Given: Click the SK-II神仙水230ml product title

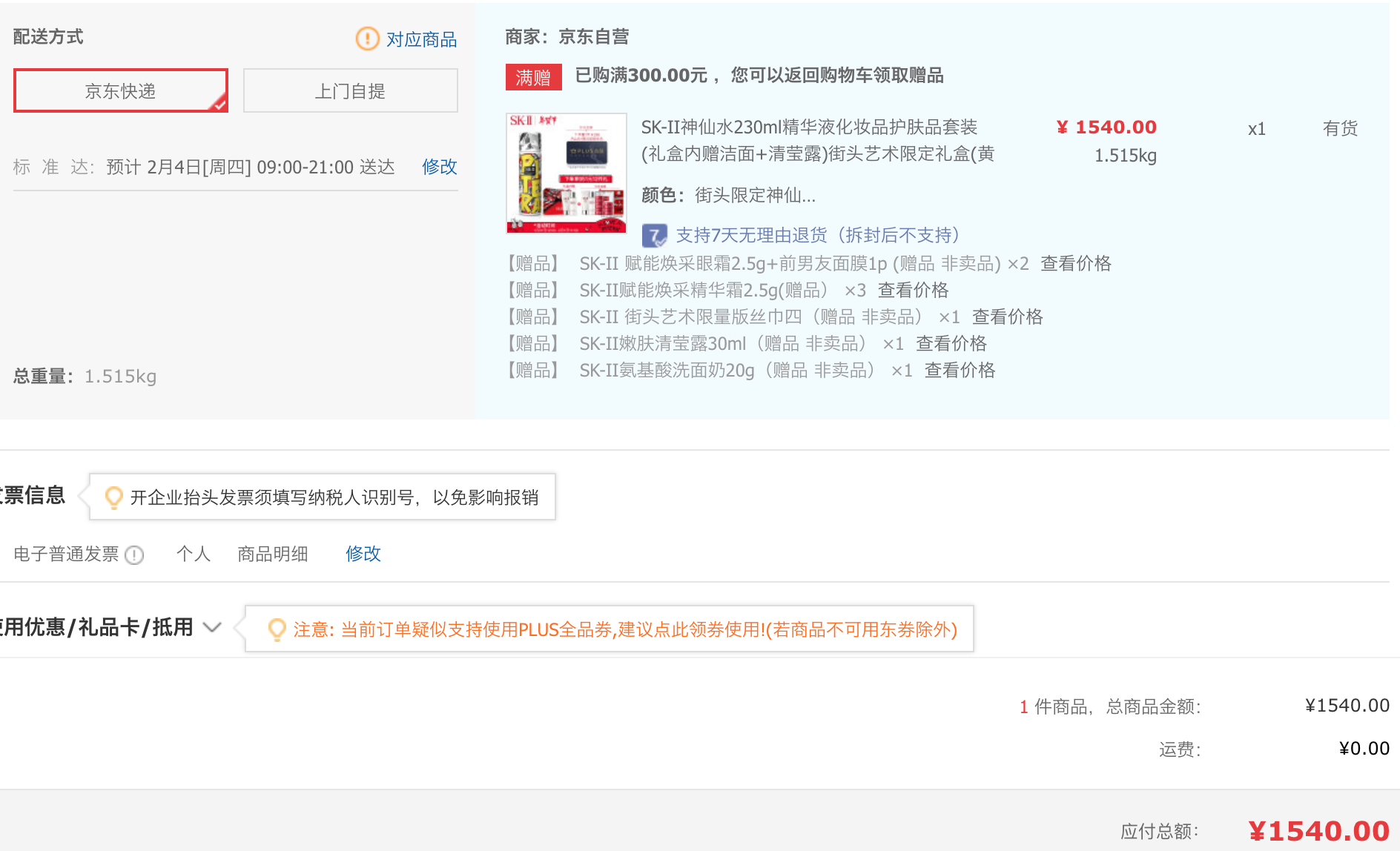Looking at the screenshot, I should tap(818, 140).
